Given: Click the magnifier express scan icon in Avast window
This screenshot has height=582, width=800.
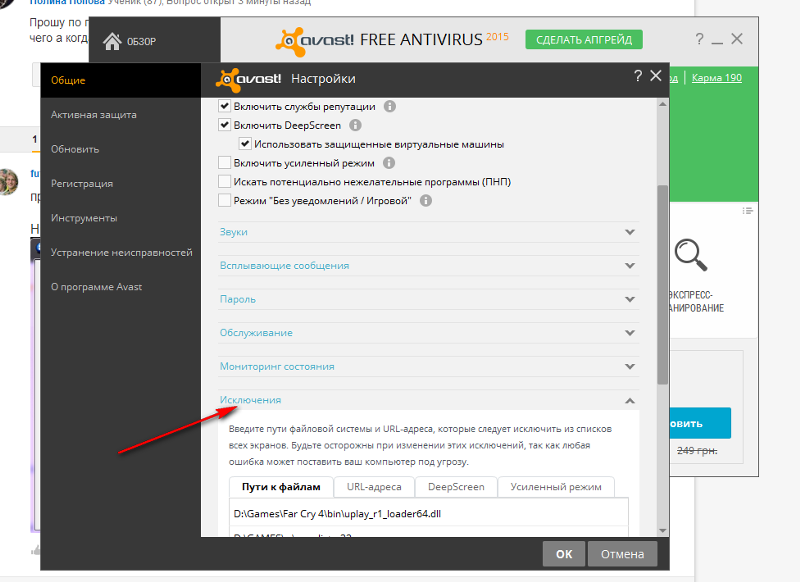Looking at the screenshot, I should click(690, 255).
